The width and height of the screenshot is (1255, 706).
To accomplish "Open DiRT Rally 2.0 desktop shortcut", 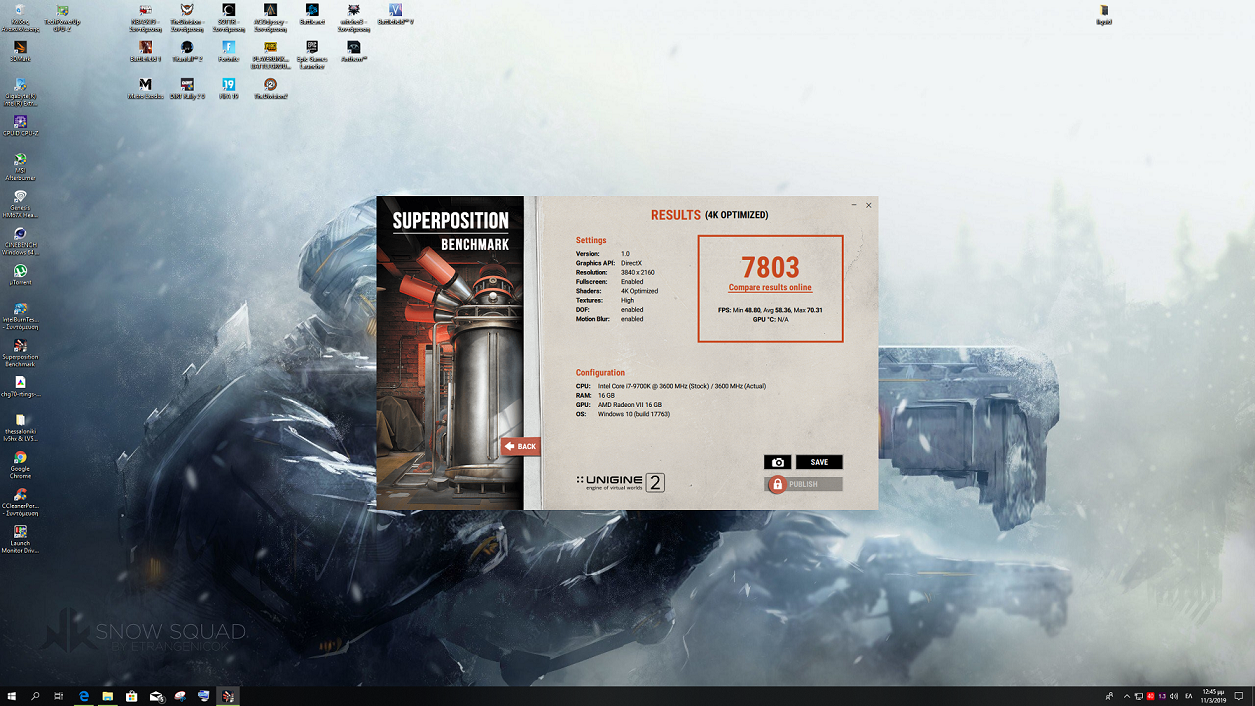I will 187,89.
